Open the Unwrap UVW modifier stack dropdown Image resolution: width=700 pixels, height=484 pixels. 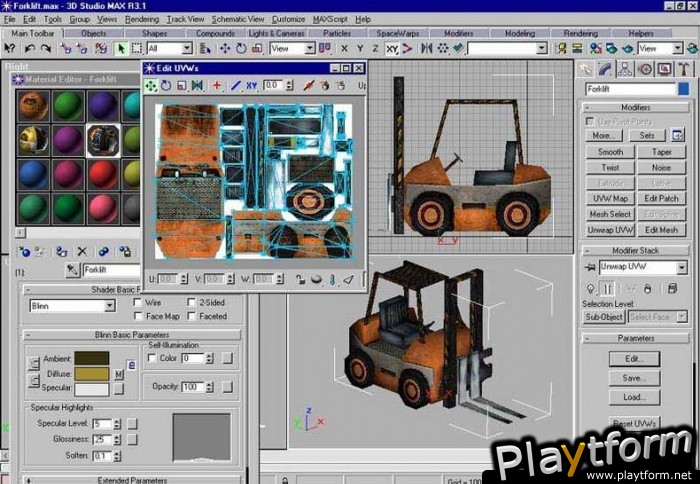pos(680,268)
